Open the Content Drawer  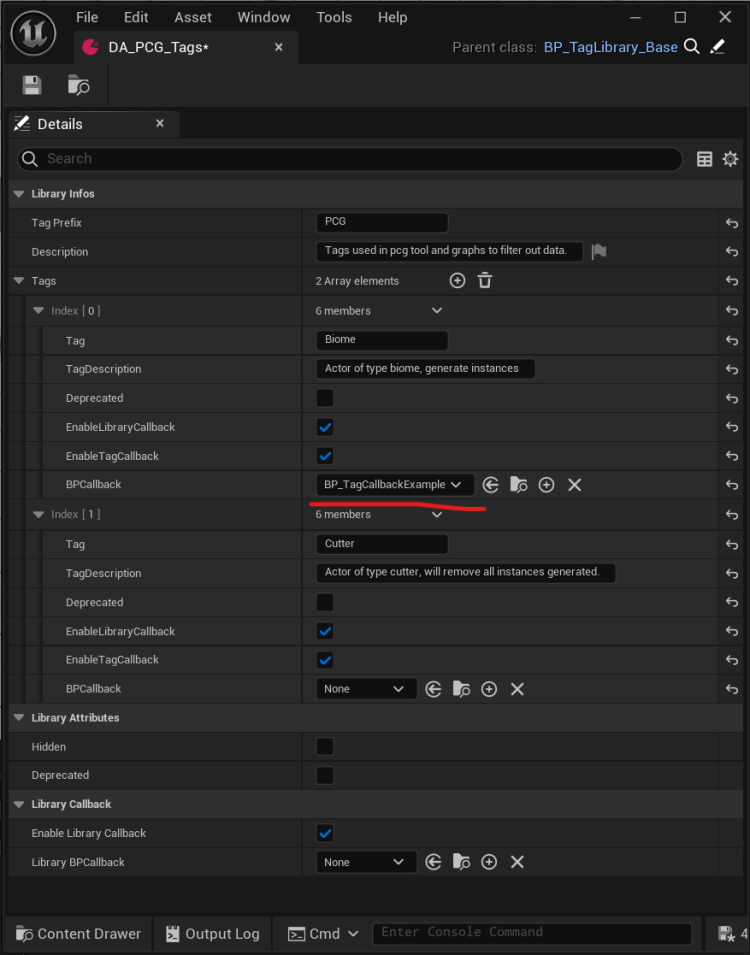[x=77, y=933]
